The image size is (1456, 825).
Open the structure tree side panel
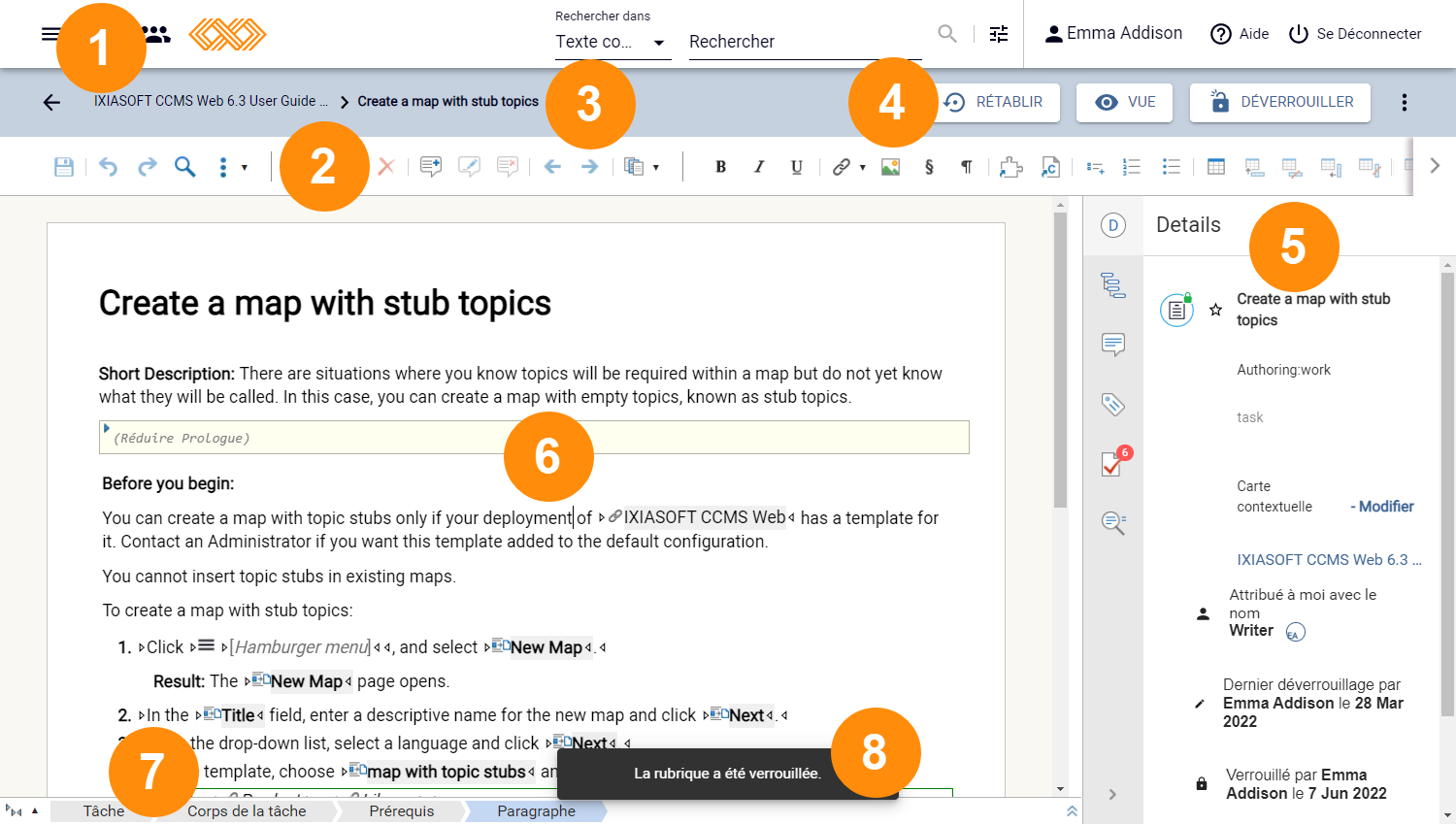[x=1113, y=285]
